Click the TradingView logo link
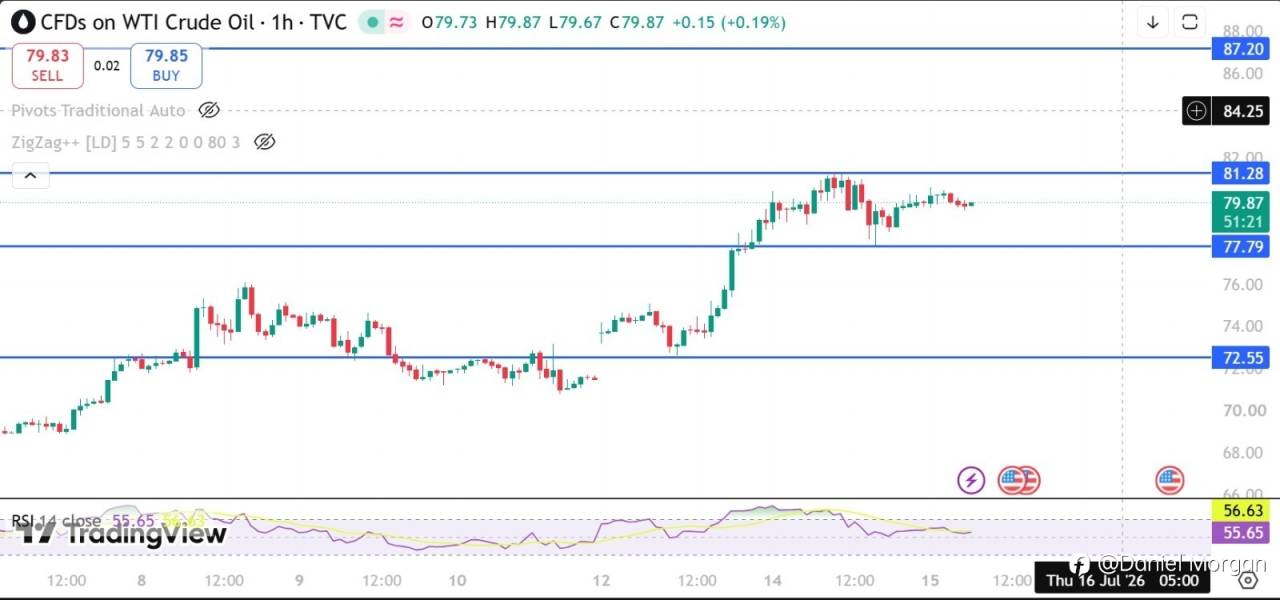1280x600 pixels. click(121, 533)
